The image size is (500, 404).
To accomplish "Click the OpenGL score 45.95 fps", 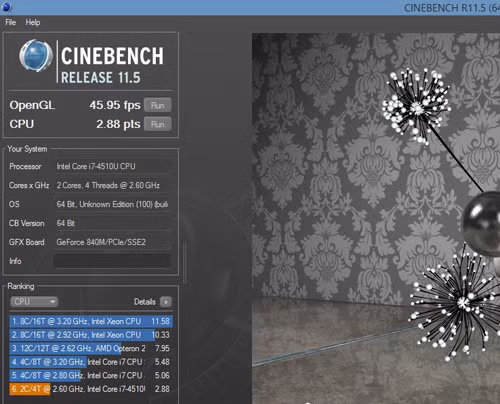I will coord(115,105).
